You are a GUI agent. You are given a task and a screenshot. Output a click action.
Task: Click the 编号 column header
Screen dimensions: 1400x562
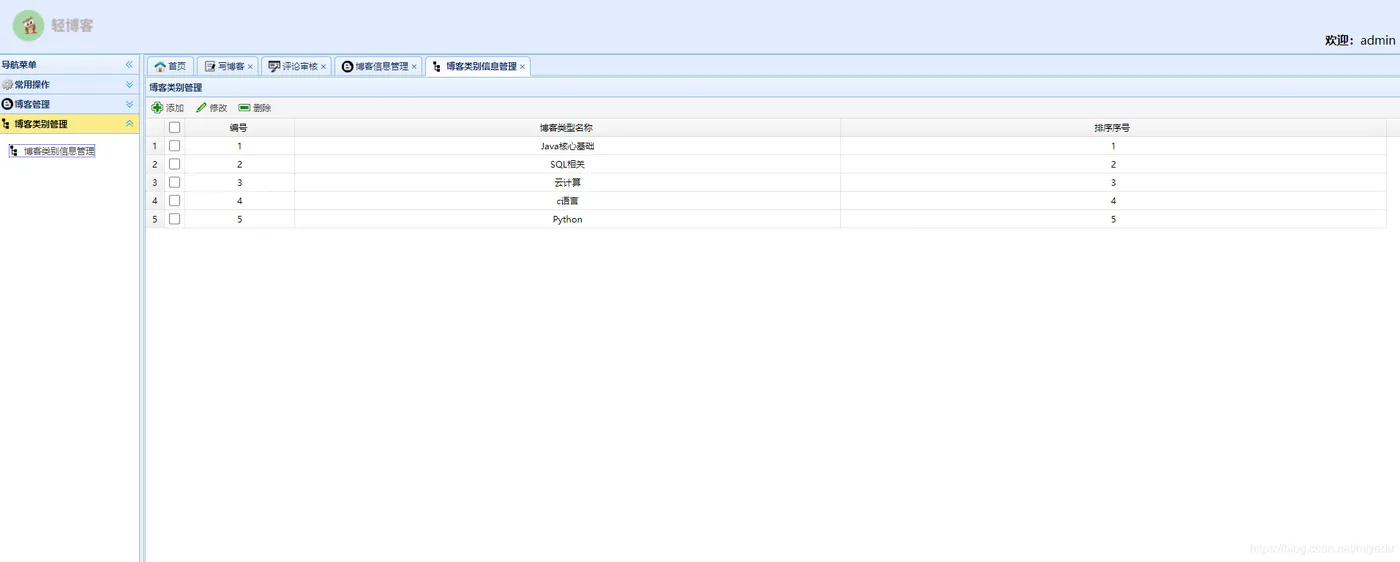239,128
